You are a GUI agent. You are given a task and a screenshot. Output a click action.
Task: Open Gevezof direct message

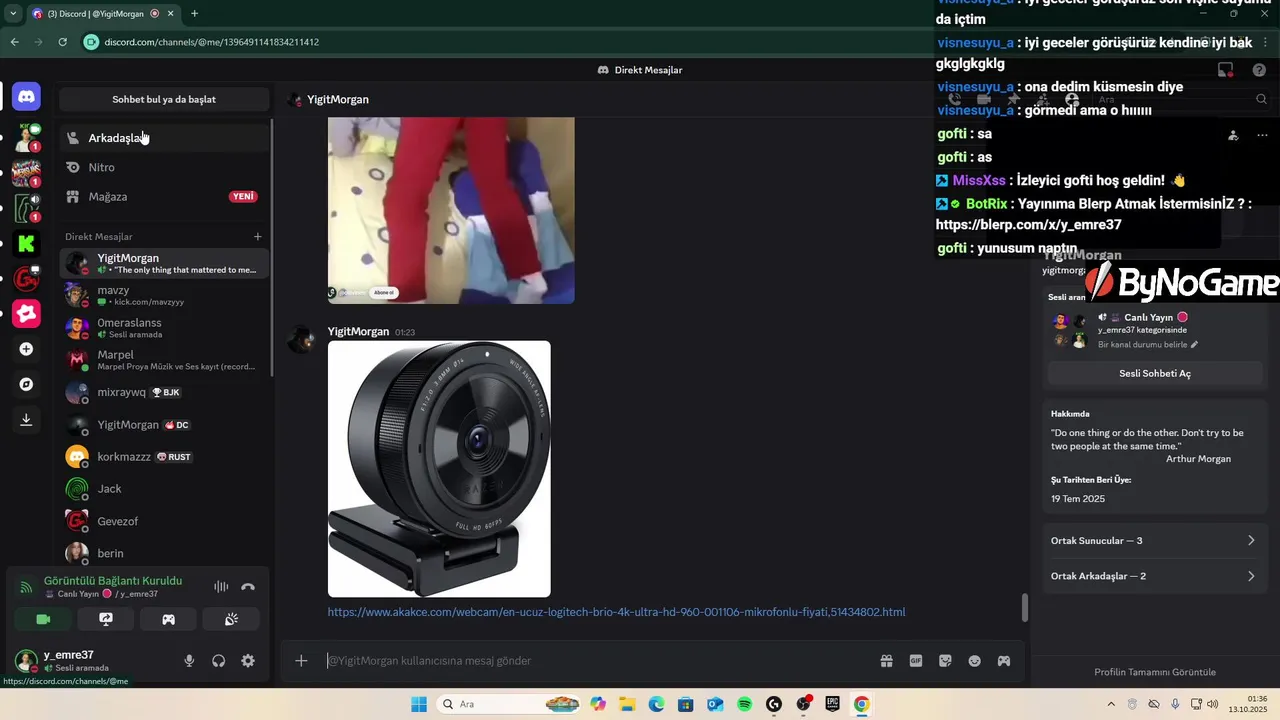[x=163, y=521]
